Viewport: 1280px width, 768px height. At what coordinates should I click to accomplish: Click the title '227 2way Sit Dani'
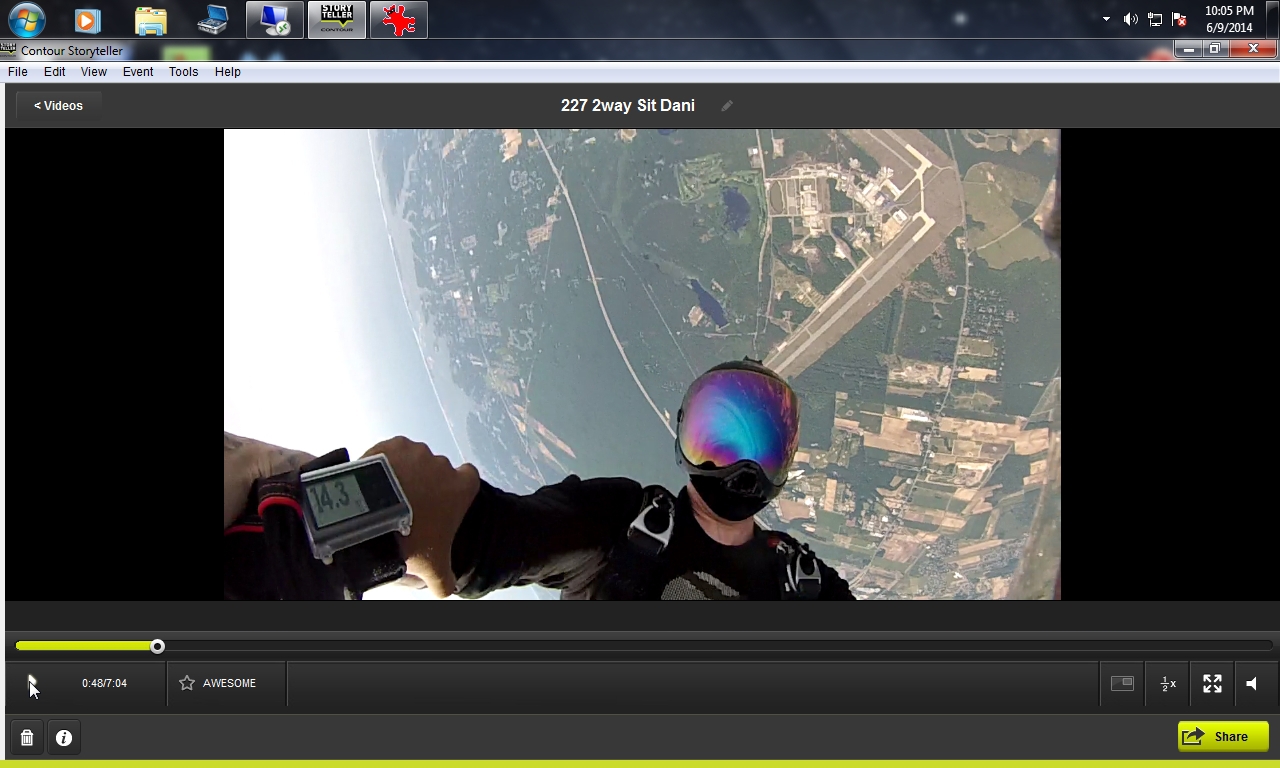(627, 105)
